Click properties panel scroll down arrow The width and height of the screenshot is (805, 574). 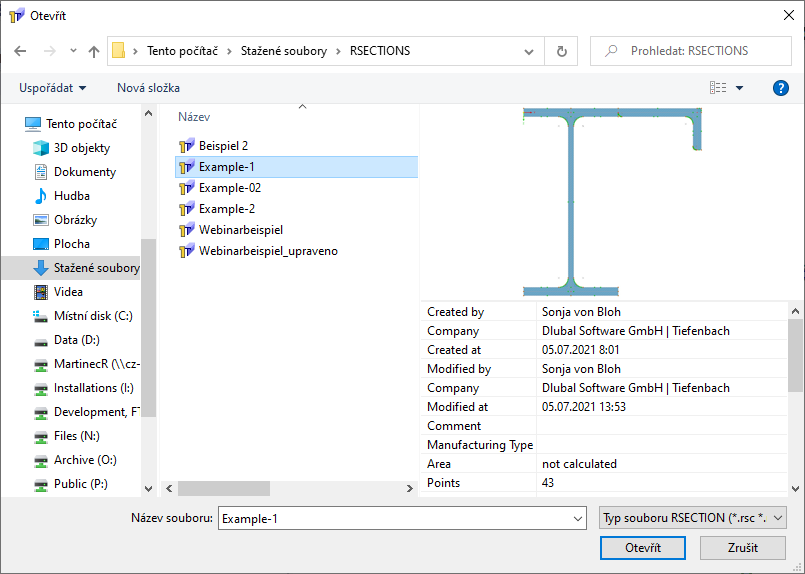[795, 489]
